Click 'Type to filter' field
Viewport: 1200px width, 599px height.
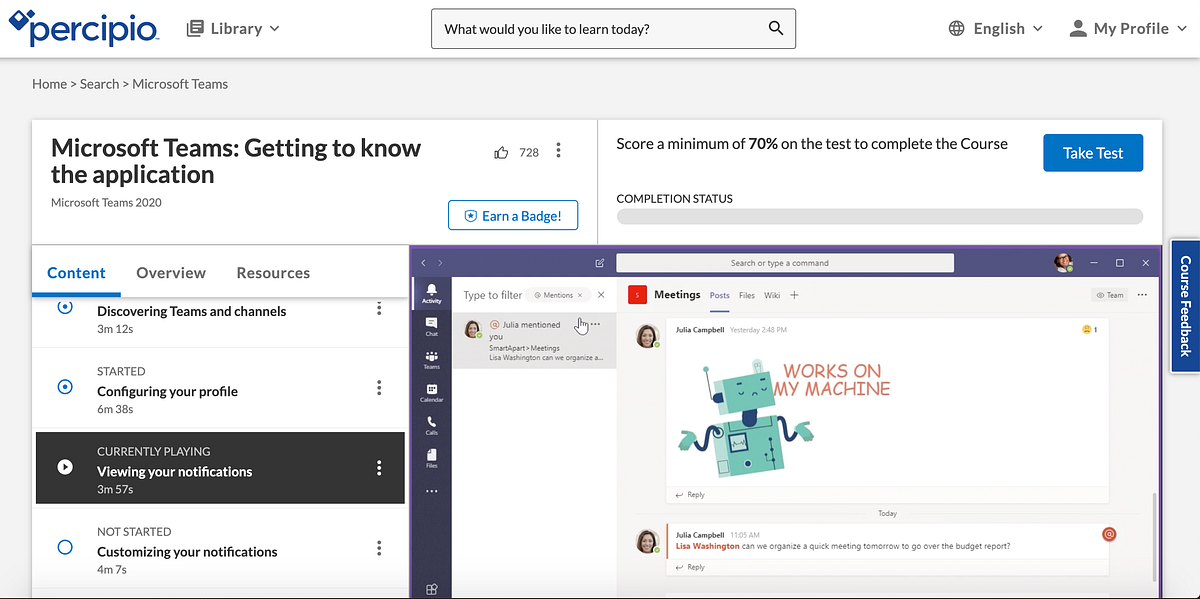click(493, 295)
